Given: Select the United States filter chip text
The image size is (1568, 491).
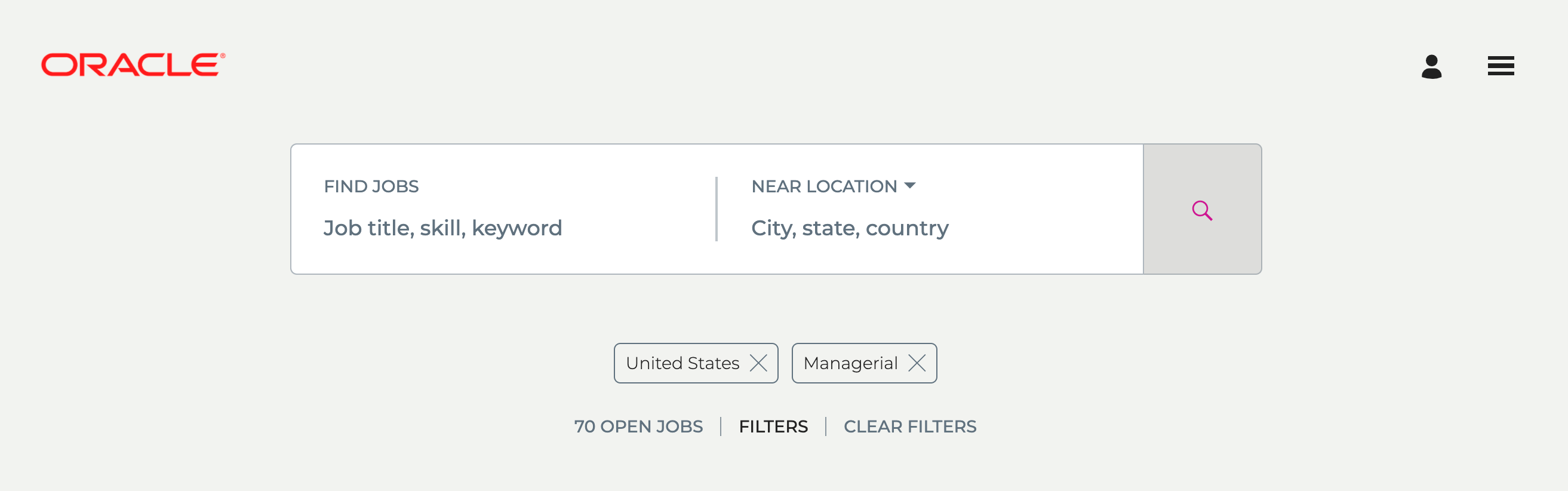Looking at the screenshot, I should [682, 363].
